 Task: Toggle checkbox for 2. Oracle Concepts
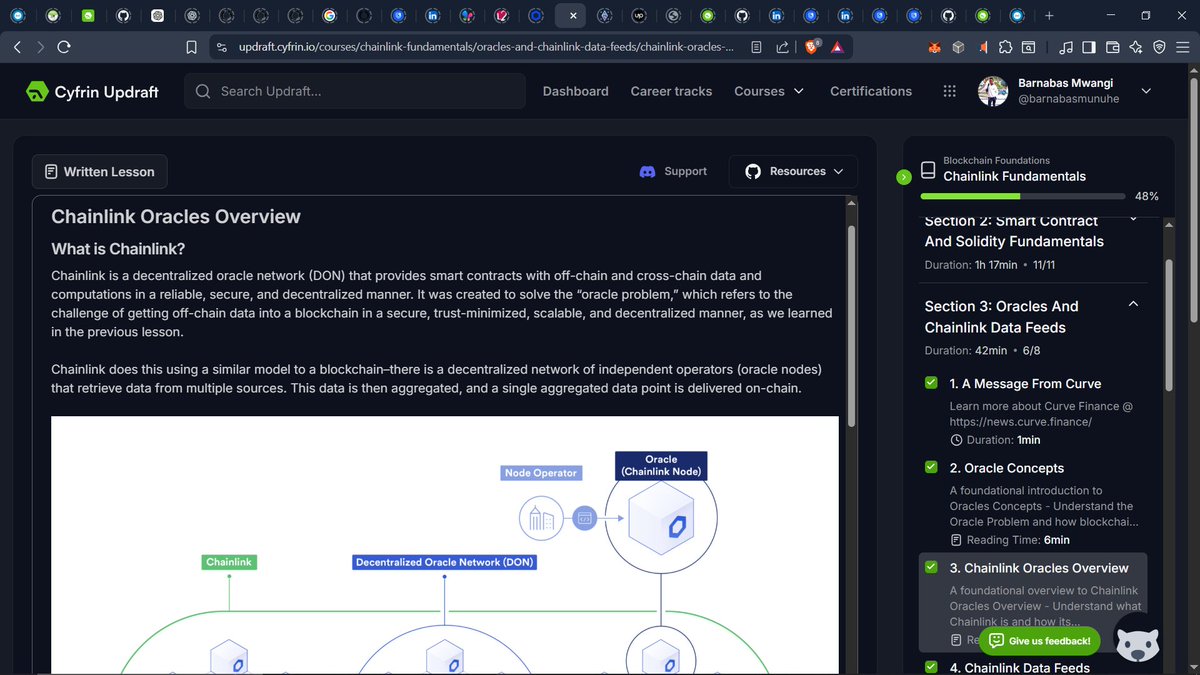pos(931,467)
